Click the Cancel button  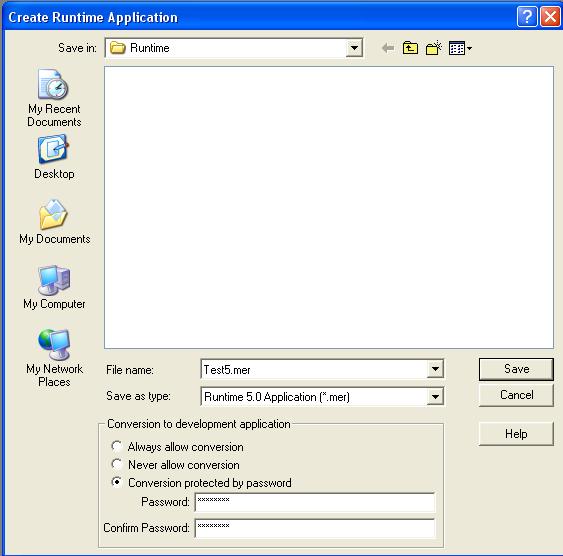[x=516, y=395]
